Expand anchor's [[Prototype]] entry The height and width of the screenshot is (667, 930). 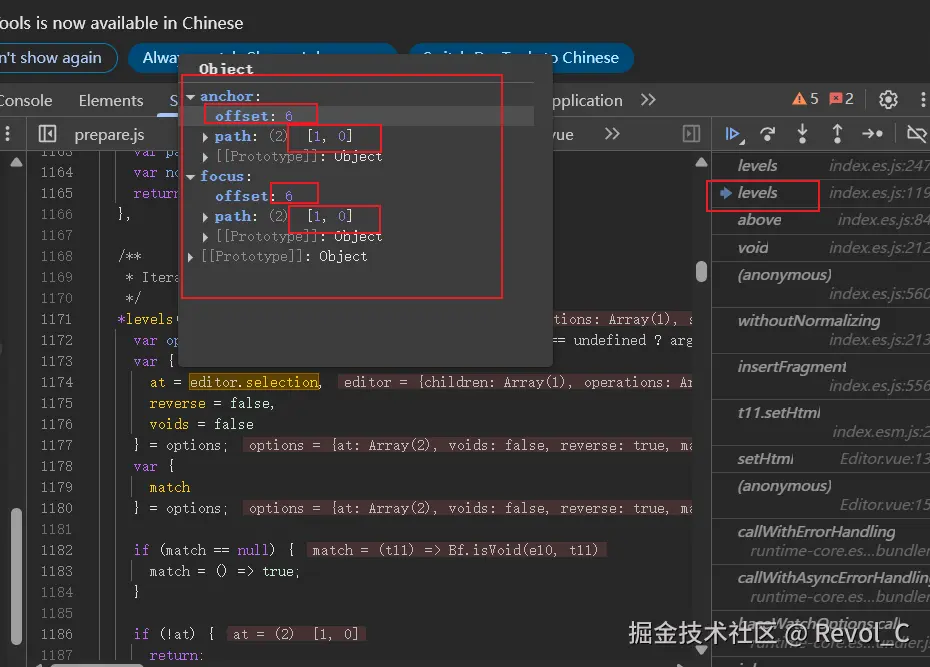[x=205, y=157]
